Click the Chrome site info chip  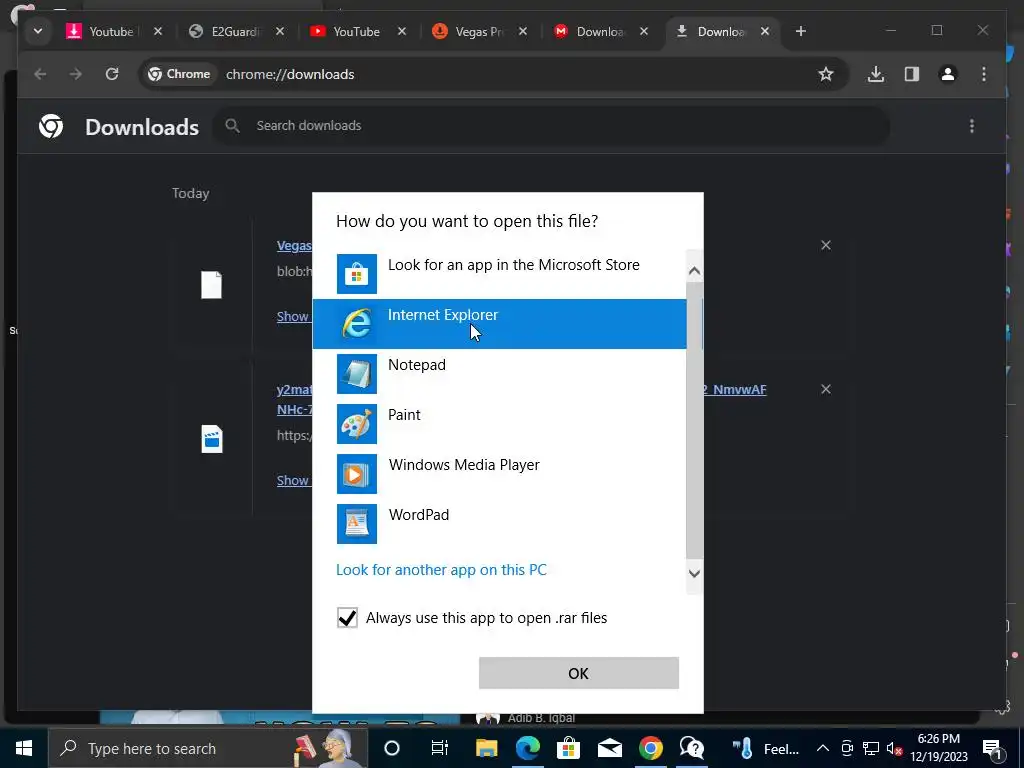180,74
